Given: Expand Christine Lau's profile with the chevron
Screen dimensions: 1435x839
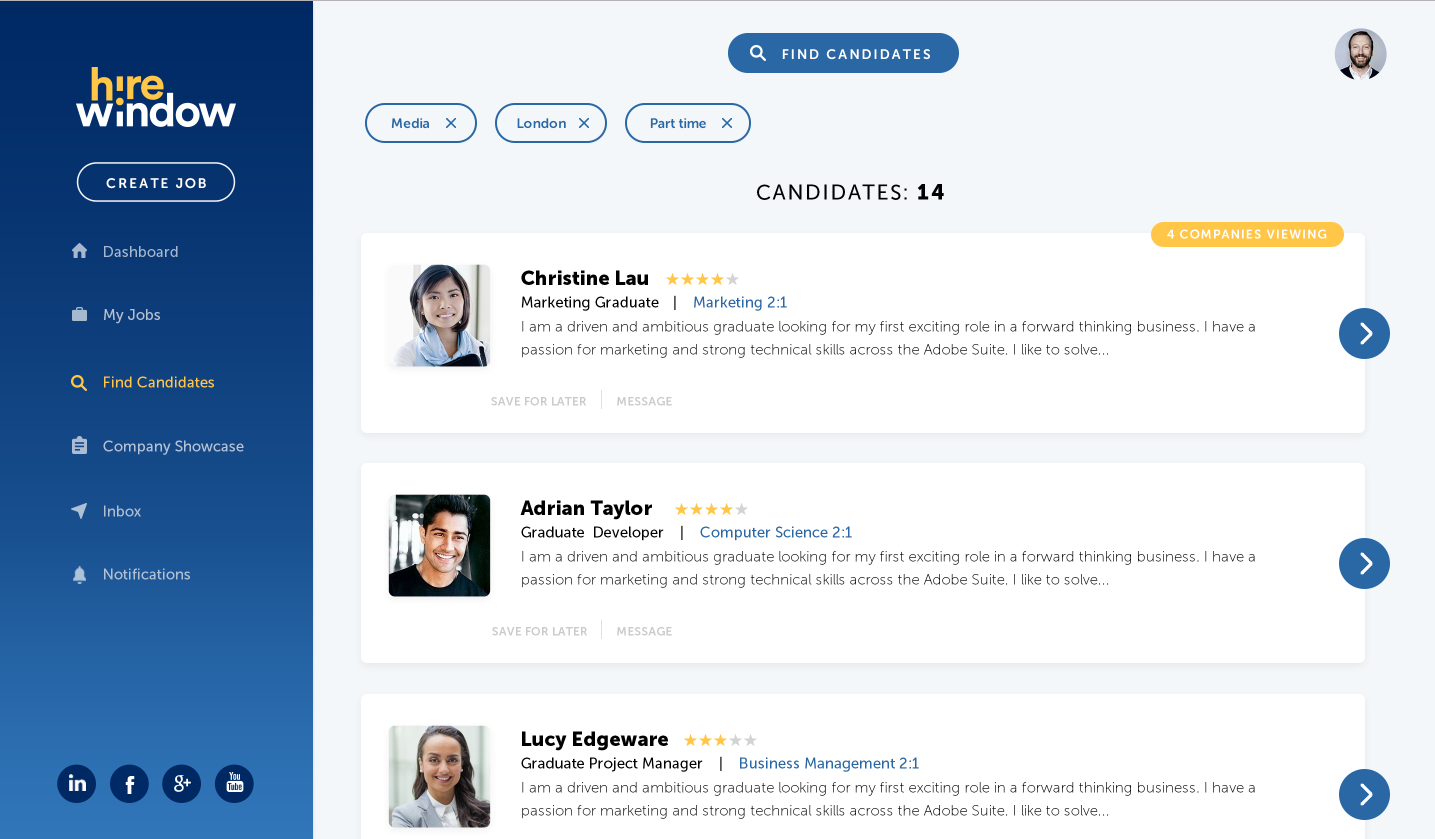Looking at the screenshot, I should point(1364,333).
